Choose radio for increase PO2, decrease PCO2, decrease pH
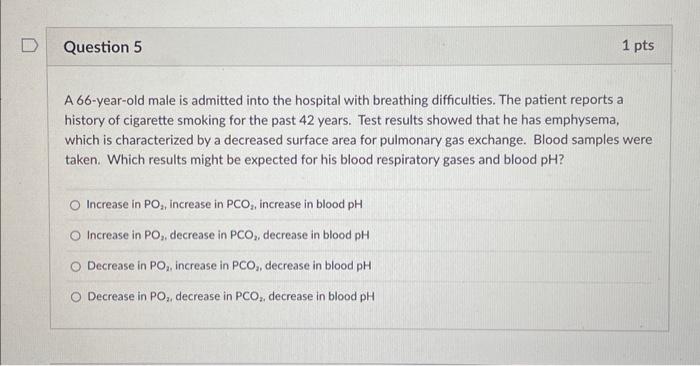 tap(75, 236)
